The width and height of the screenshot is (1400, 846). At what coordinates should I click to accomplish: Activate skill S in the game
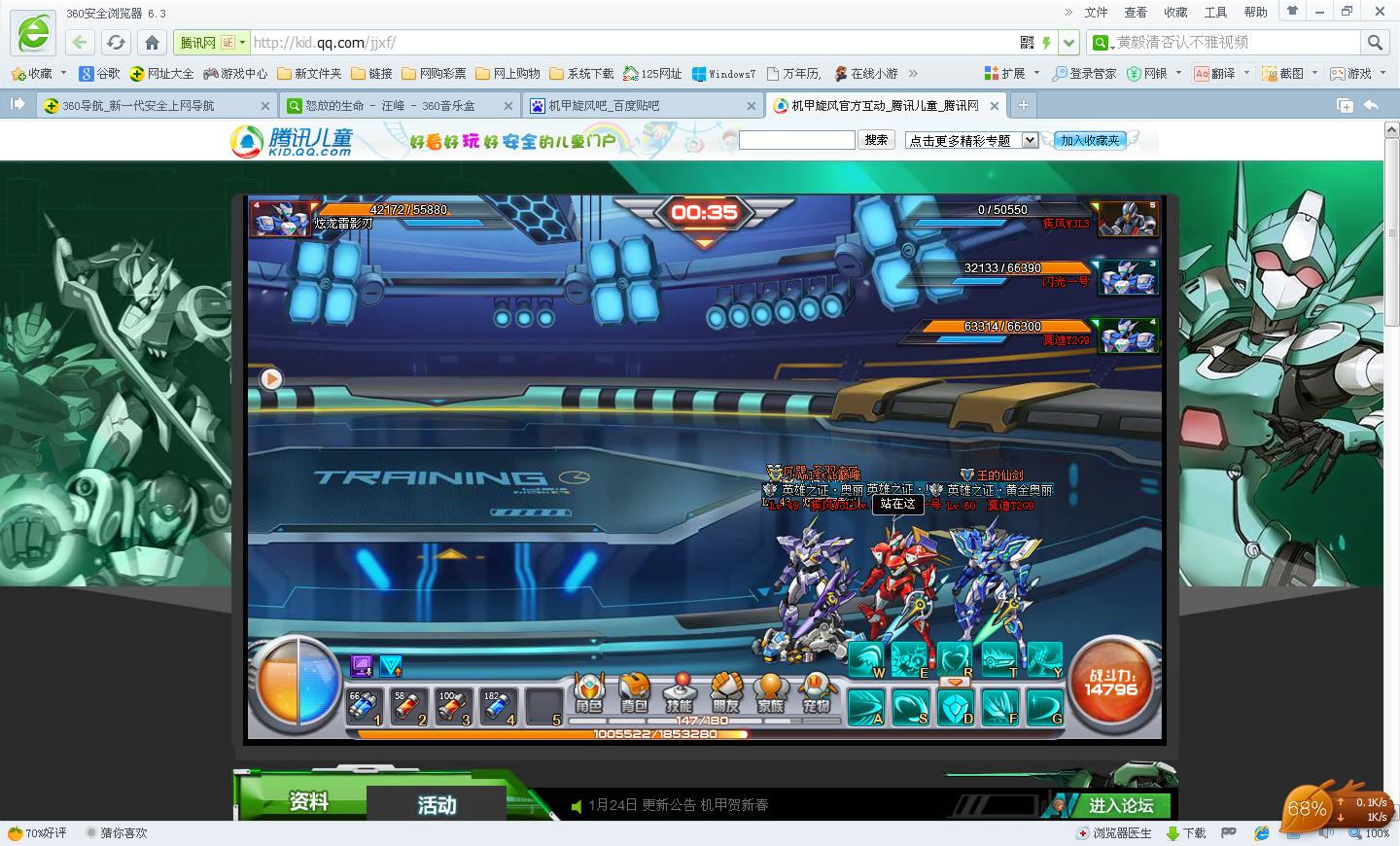tap(911, 707)
